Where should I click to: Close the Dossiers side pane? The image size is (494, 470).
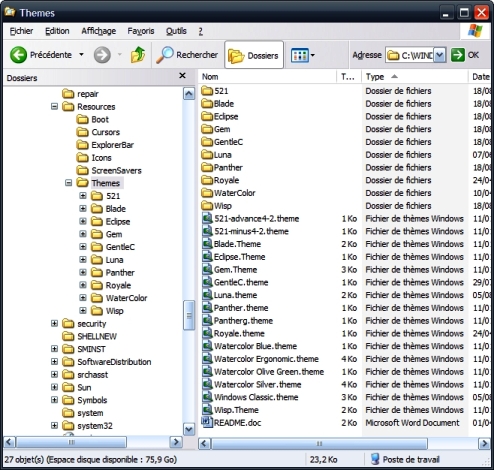(x=182, y=76)
